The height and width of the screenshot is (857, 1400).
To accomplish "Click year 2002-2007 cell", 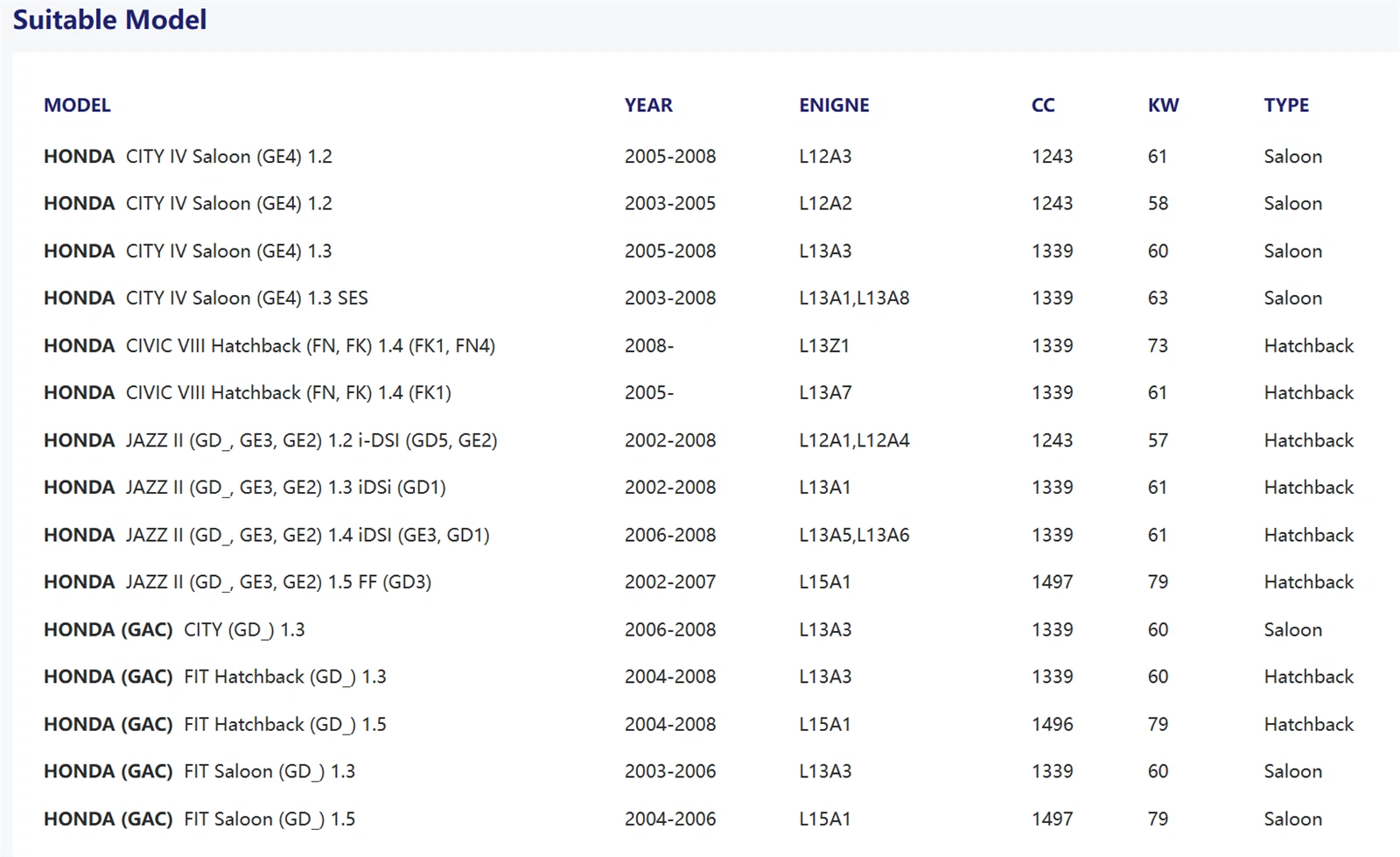I will (x=670, y=582).
